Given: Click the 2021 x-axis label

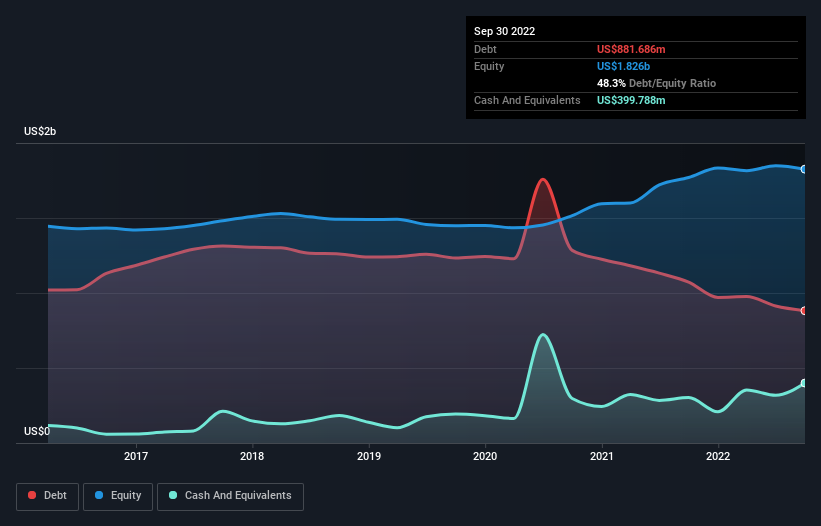Looking at the screenshot, I should click(x=602, y=456).
